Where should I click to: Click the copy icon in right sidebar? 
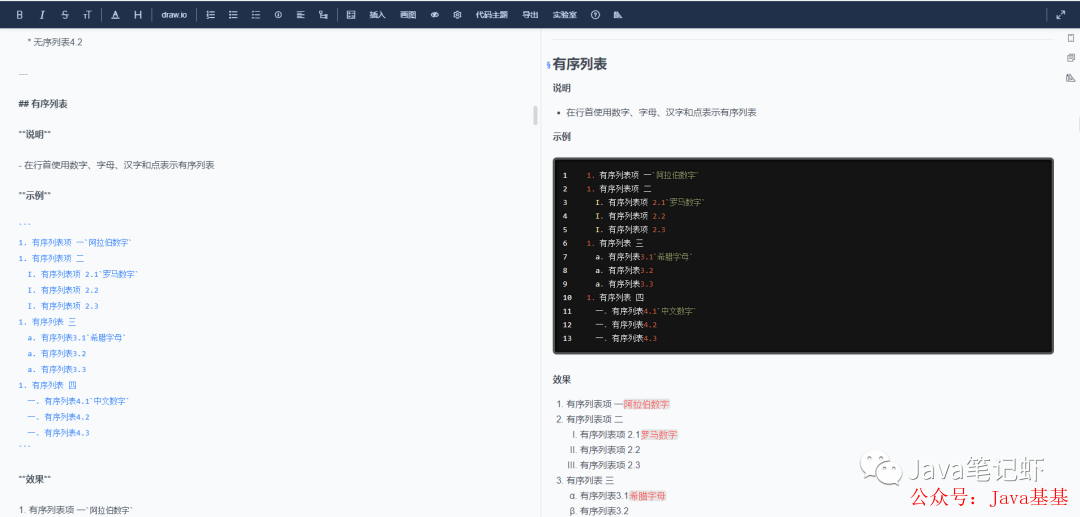pyautogui.click(x=1070, y=58)
